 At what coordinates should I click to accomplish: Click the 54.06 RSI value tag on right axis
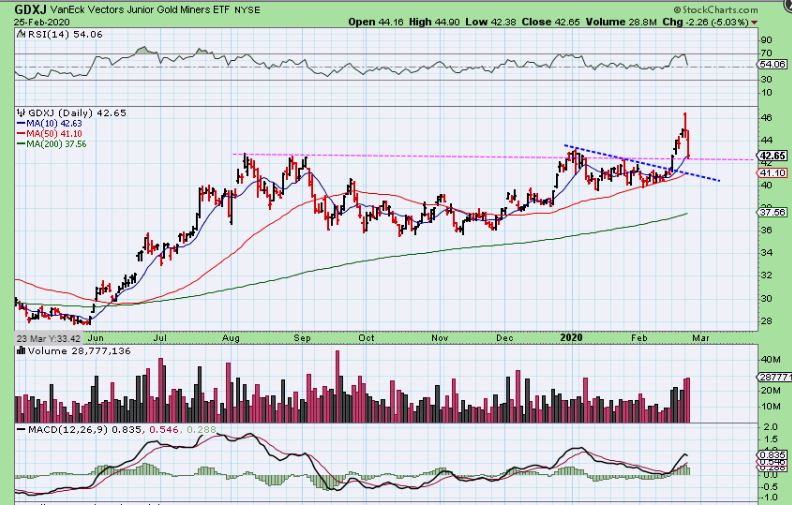pos(772,64)
